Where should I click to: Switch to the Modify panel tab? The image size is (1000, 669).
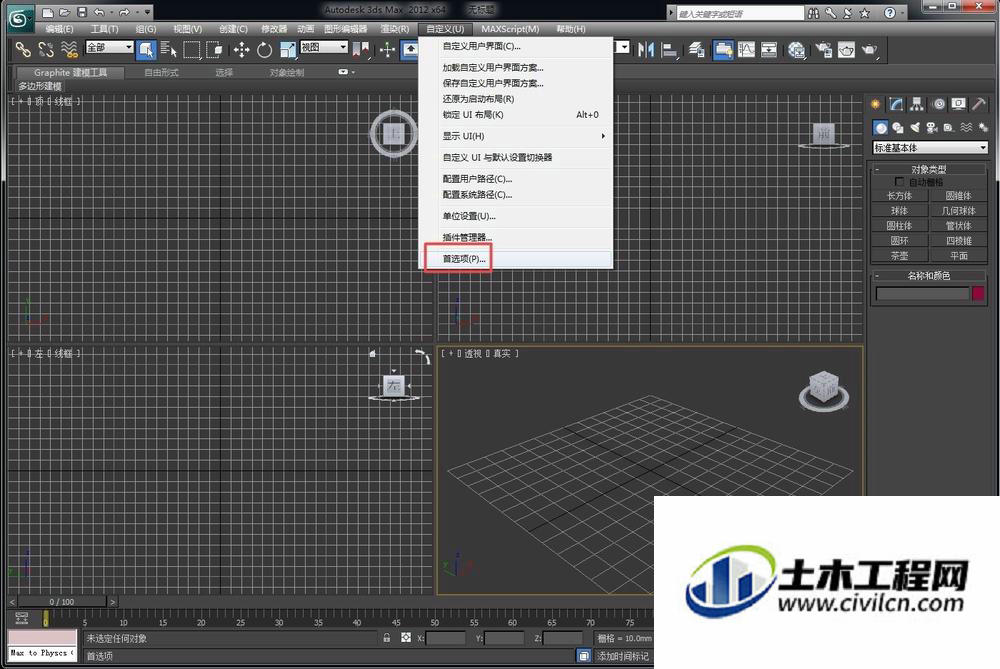[897, 104]
